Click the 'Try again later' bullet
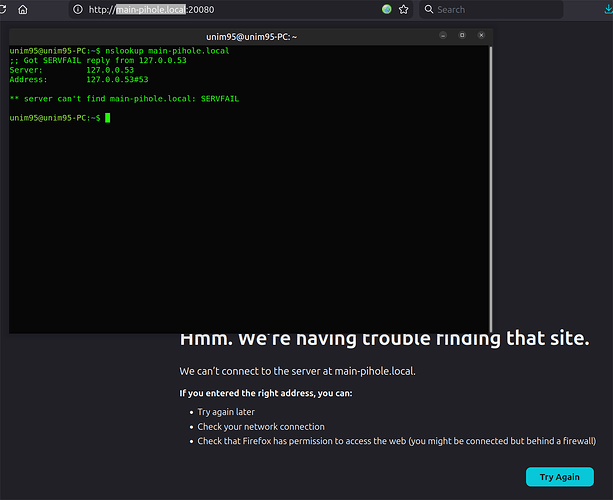 pyautogui.click(x=226, y=412)
